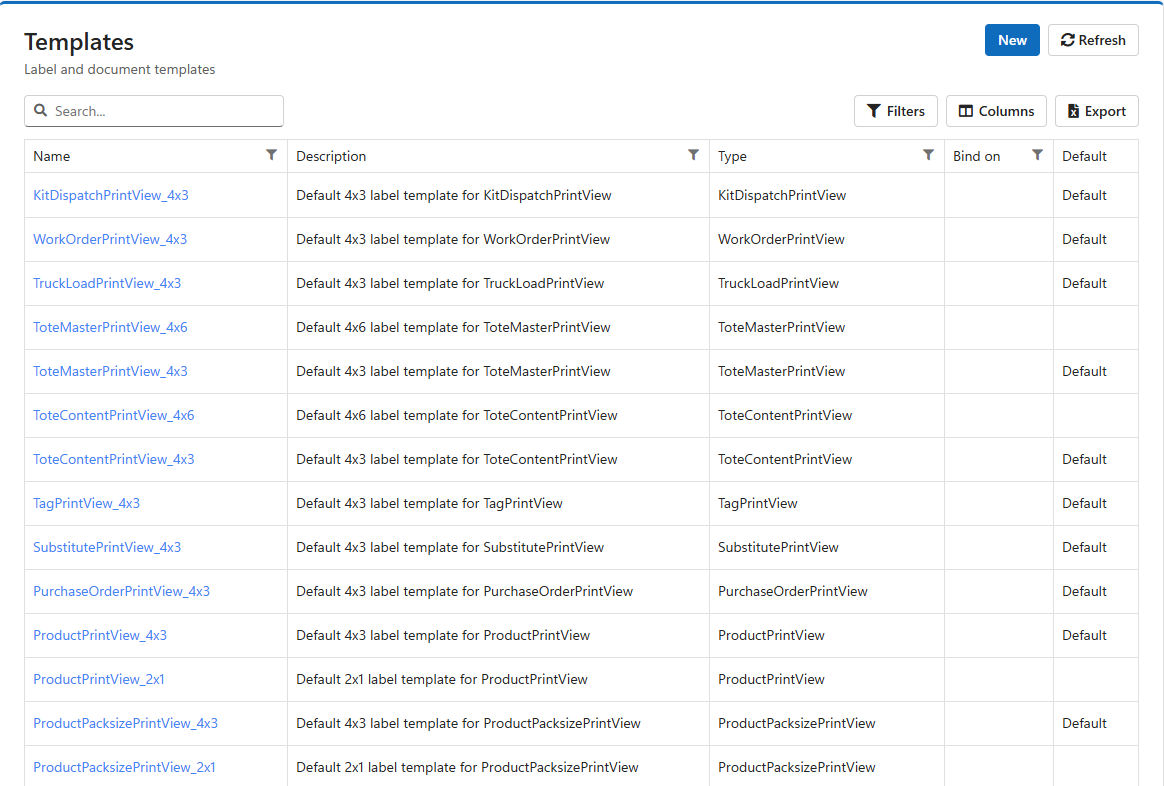1164x786 pixels.
Task: Open the Filters panel
Action: point(895,111)
